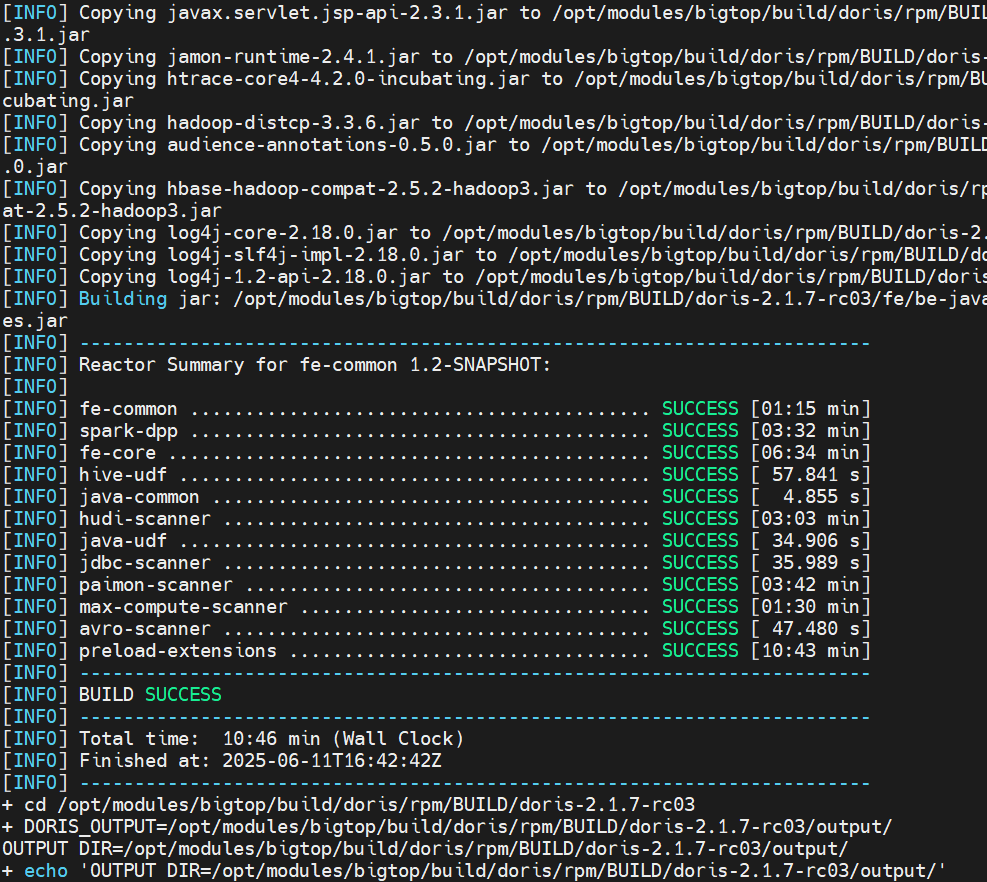The image size is (987, 882).
Task: Click the 'fe-core' module entry
Action: [x=117, y=453]
